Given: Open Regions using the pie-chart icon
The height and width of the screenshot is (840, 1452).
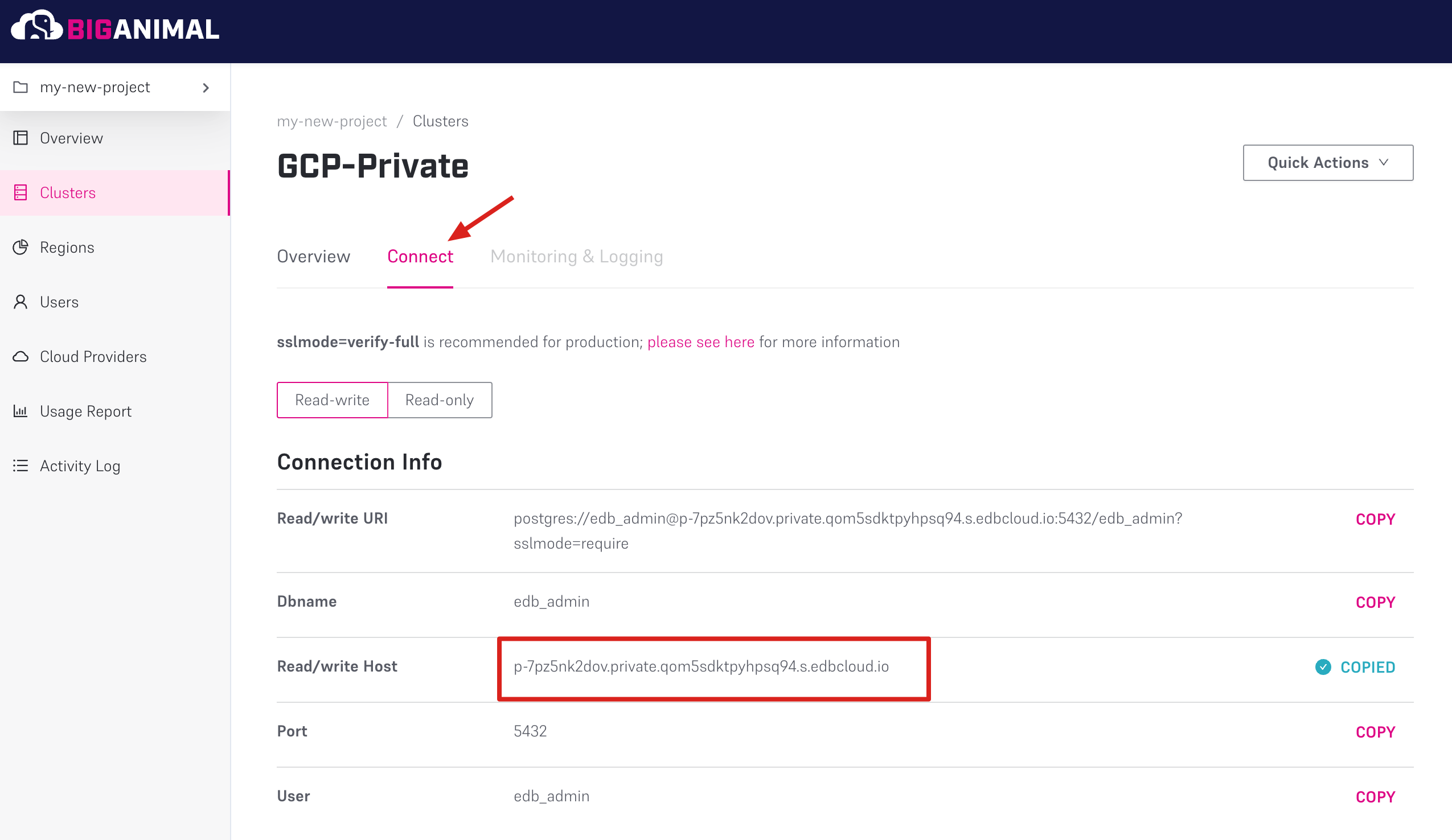Looking at the screenshot, I should click(x=20, y=247).
